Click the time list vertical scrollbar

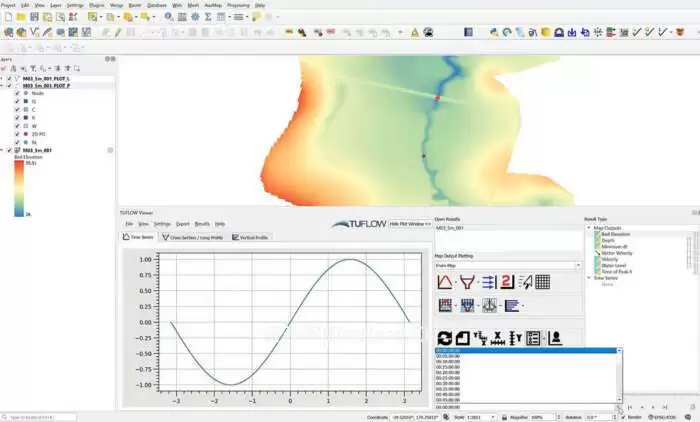click(619, 375)
